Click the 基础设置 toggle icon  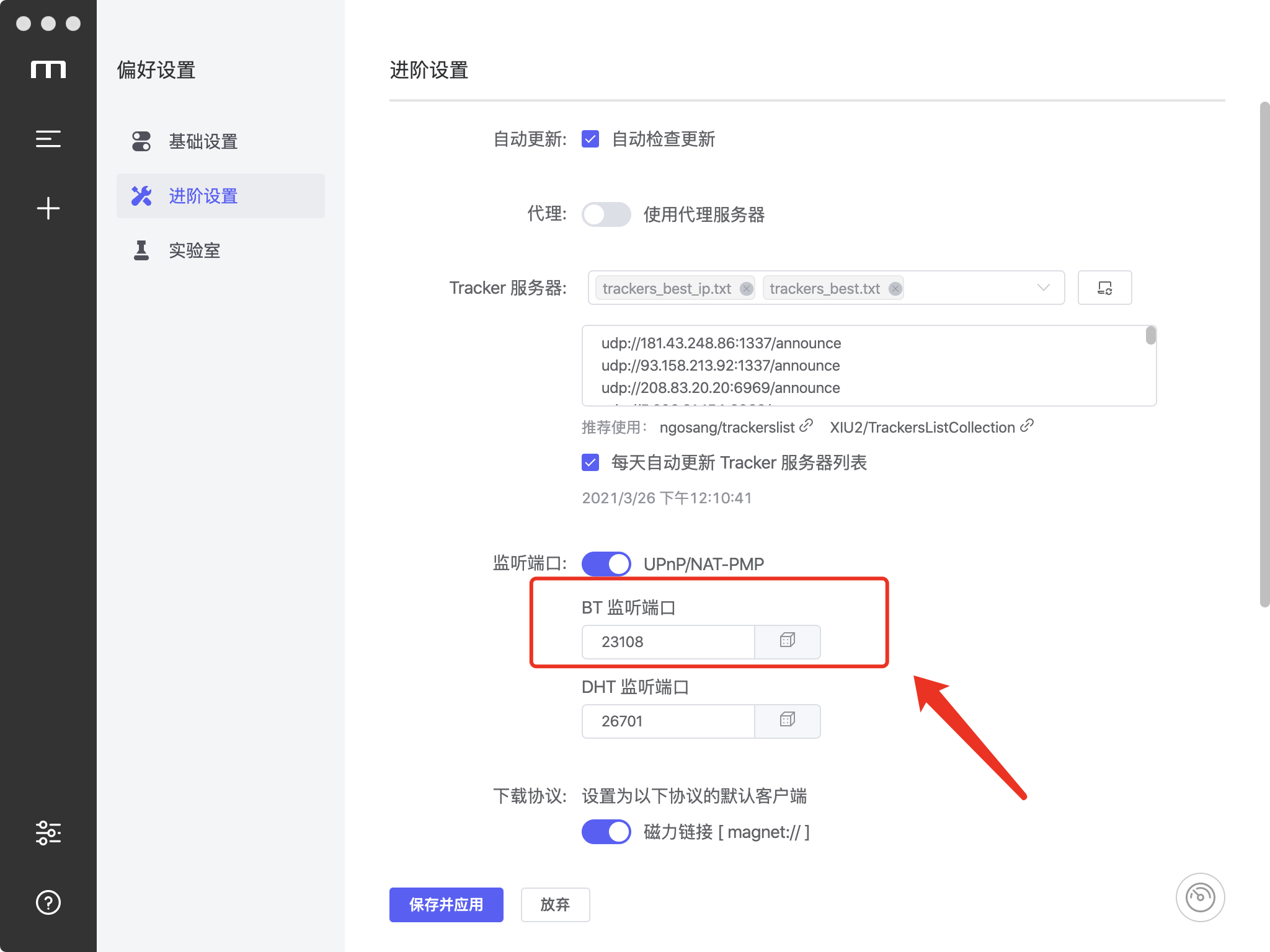click(141, 141)
